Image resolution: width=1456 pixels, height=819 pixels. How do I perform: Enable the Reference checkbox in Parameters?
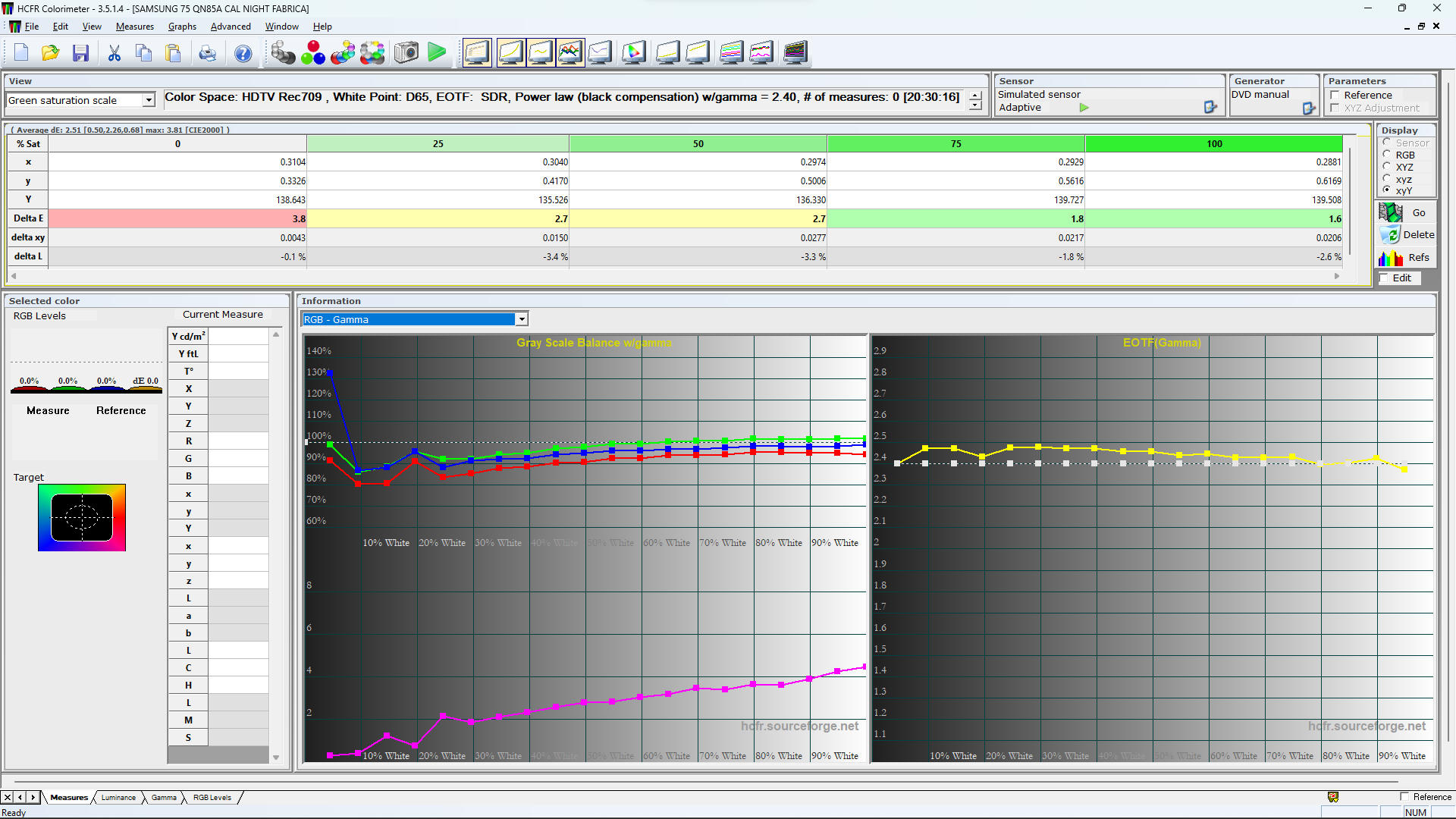[x=1335, y=96]
